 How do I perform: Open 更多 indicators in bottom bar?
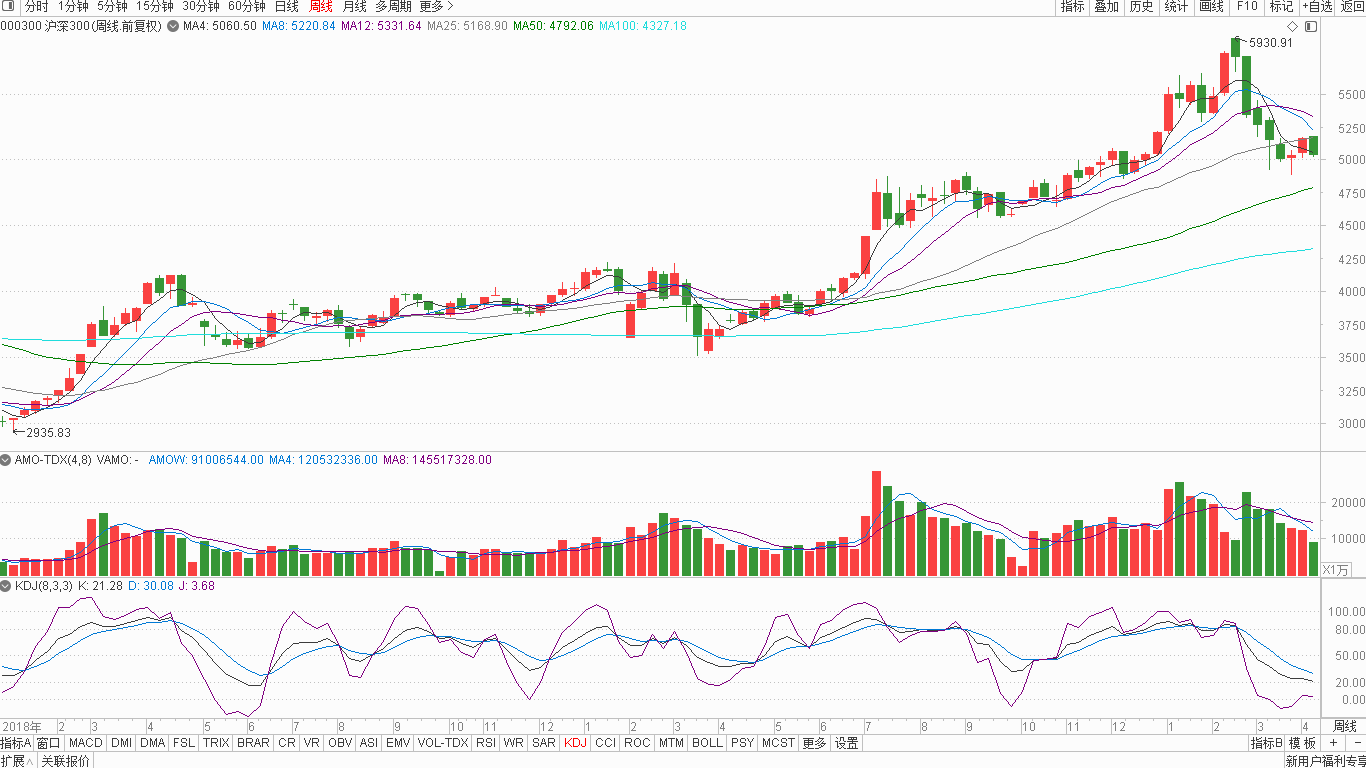(815, 743)
